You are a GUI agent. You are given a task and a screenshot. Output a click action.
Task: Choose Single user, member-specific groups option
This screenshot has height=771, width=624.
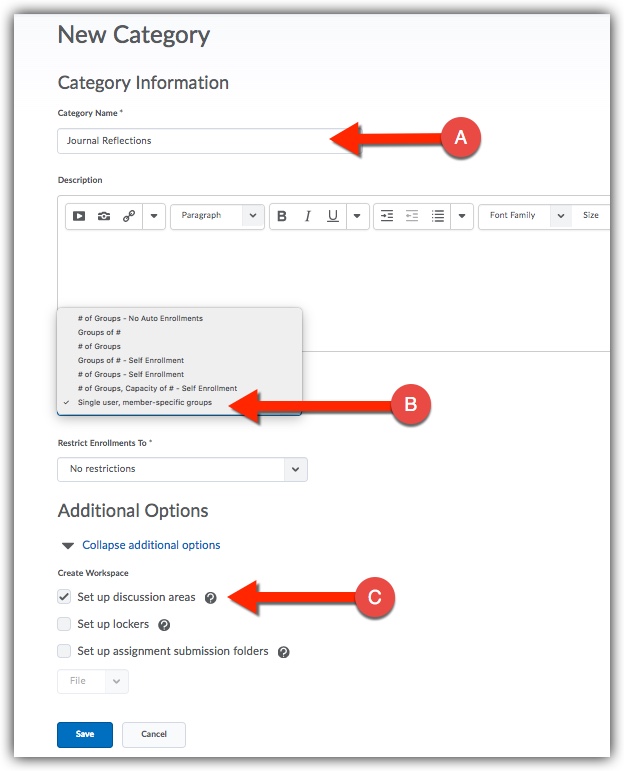point(144,402)
